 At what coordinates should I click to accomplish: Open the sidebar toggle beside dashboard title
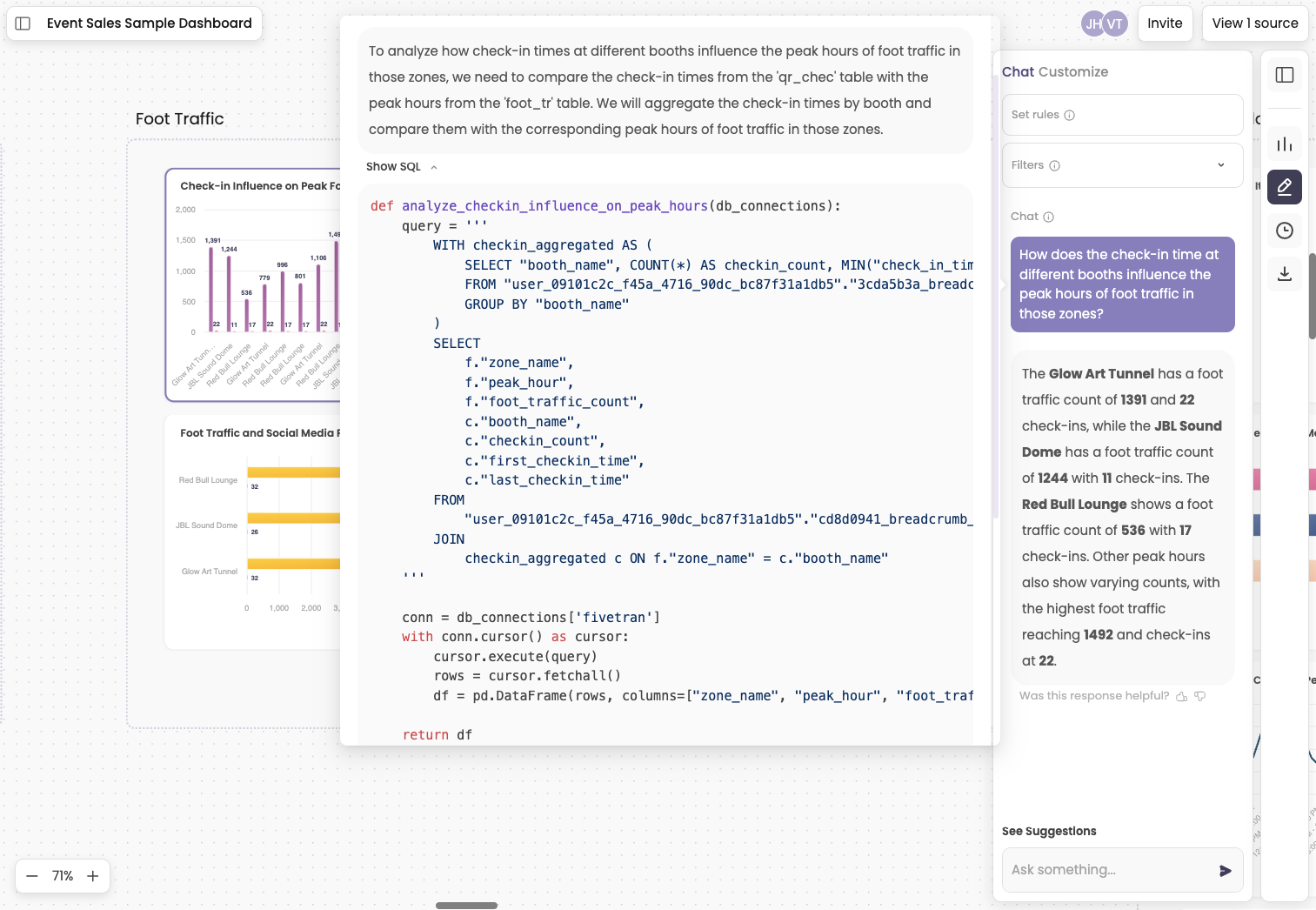tap(23, 23)
